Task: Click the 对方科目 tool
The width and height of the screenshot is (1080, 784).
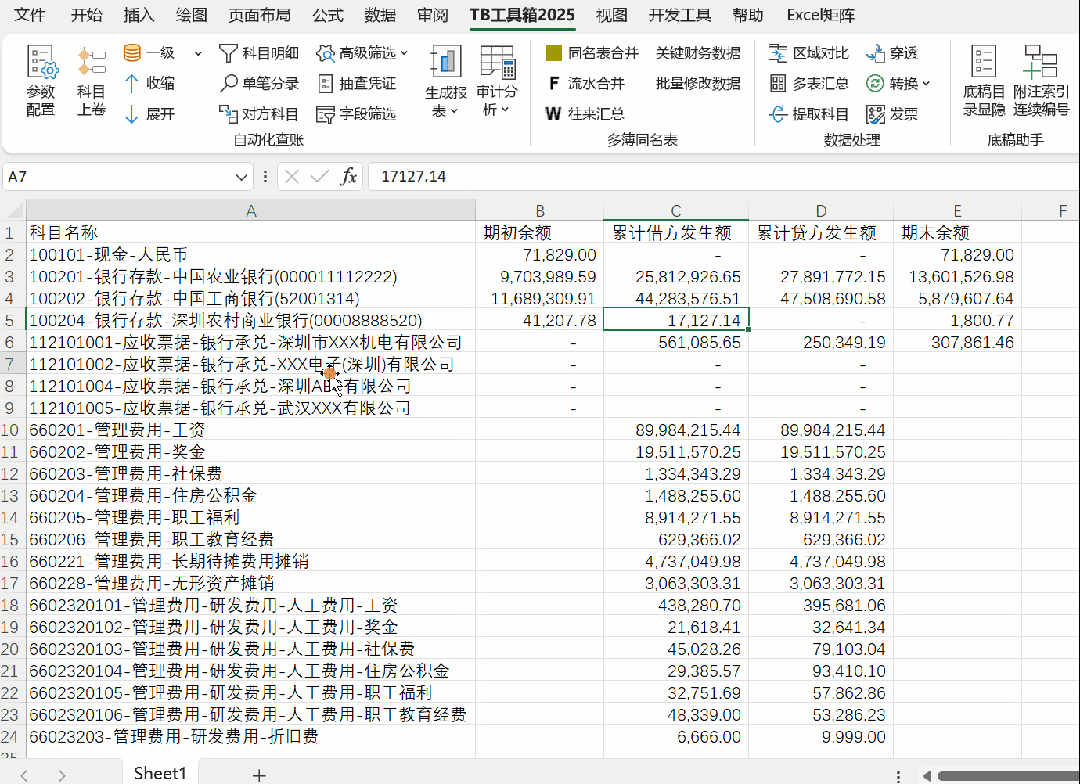Action: click(258, 114)
